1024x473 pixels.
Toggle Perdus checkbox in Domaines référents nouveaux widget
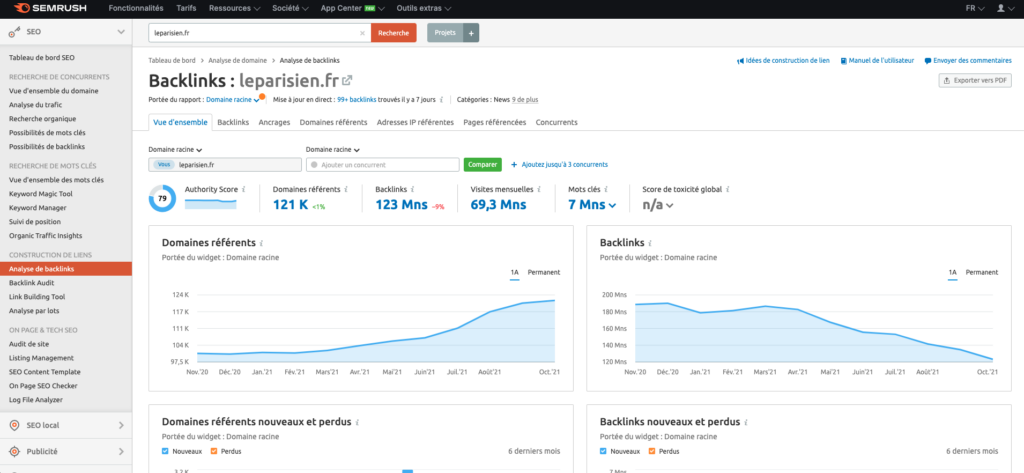[212, 451]
